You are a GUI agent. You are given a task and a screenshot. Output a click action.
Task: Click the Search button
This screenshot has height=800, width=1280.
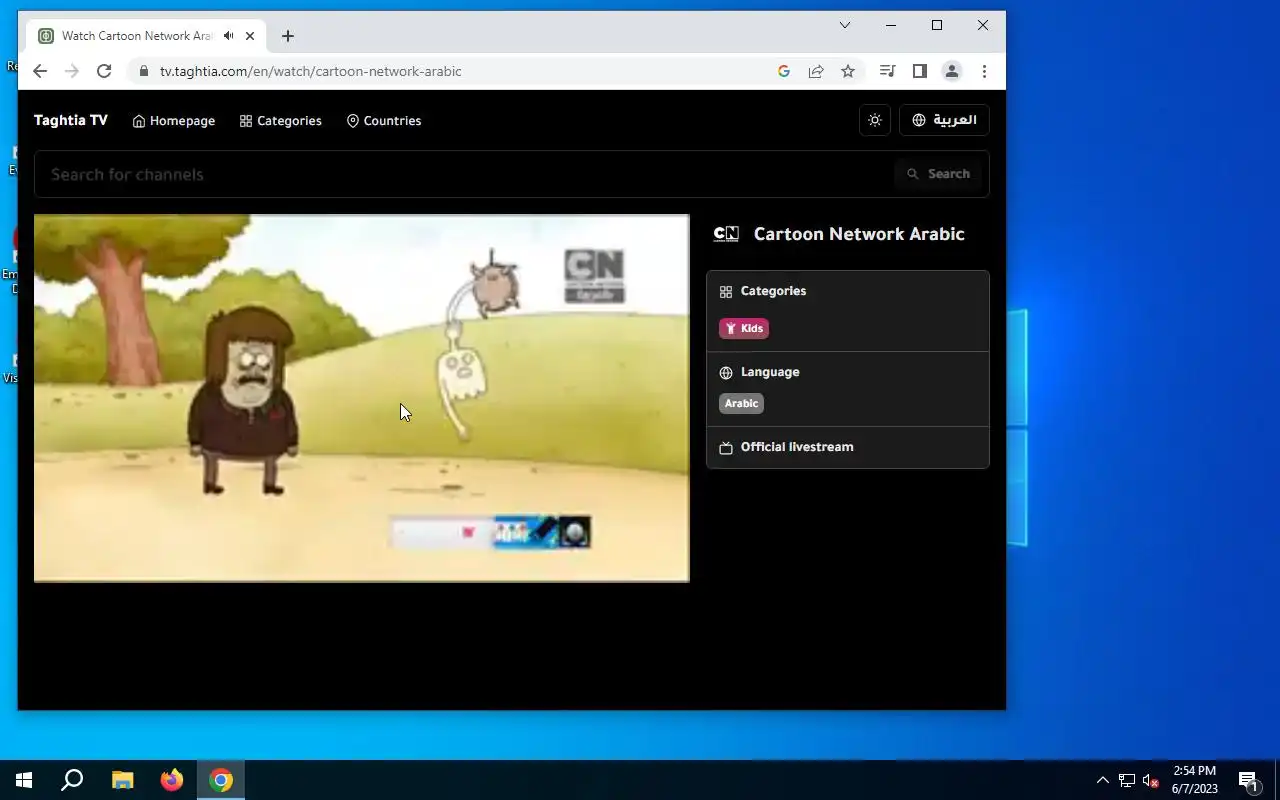tap(938, 174)
